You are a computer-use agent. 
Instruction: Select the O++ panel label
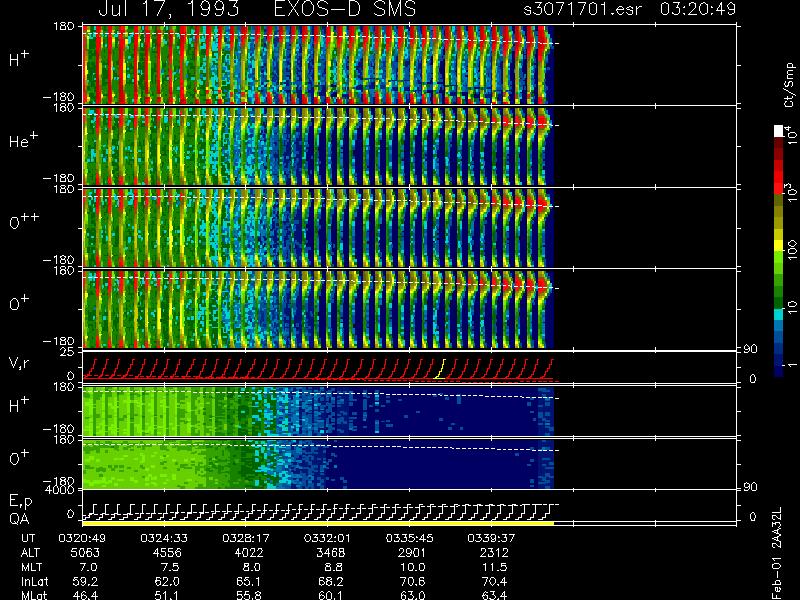point(24,221)
